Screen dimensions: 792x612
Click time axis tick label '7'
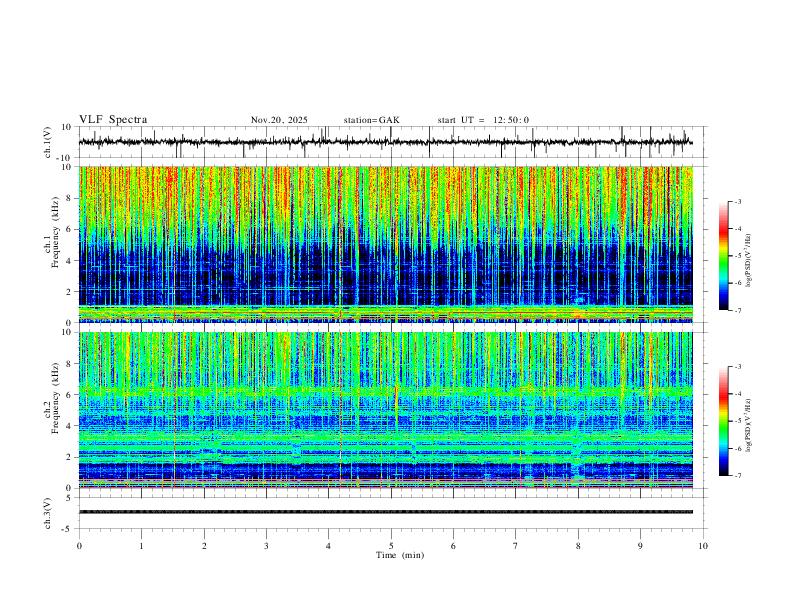tap(516, 546)
